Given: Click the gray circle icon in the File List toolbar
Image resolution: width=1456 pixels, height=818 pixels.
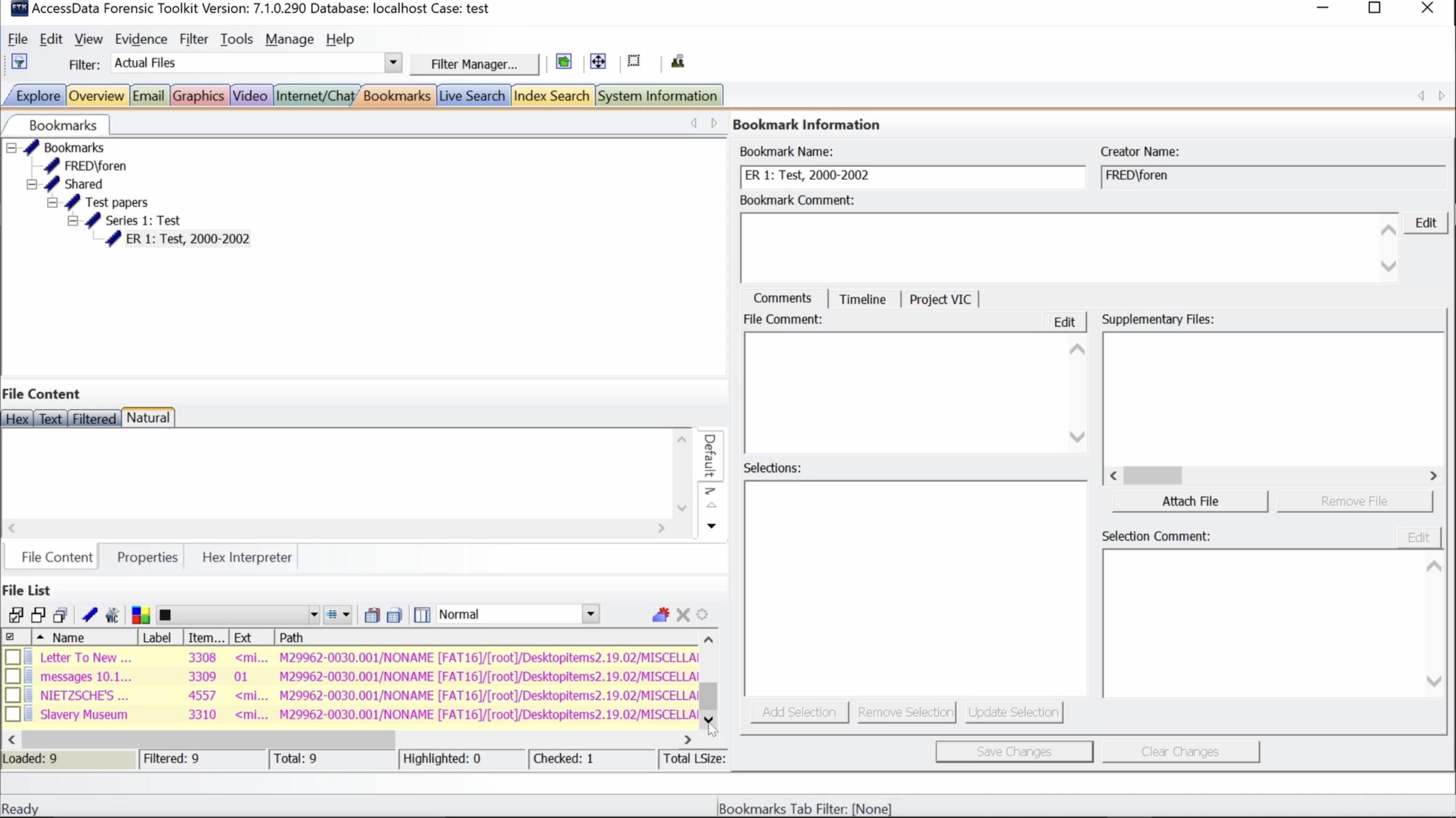Looking at the screenshot, I should click(702, 615).
